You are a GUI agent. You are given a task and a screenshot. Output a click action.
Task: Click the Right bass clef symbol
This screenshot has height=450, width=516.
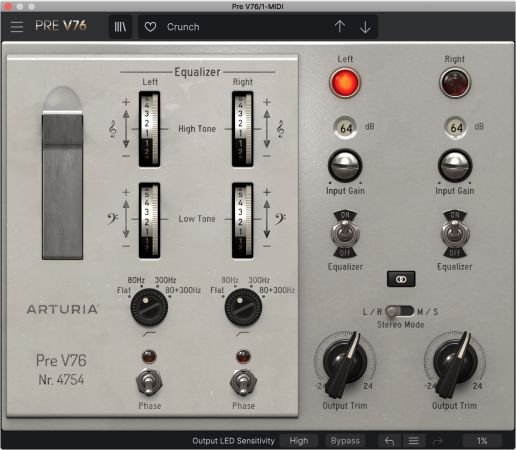coord(280,219)
